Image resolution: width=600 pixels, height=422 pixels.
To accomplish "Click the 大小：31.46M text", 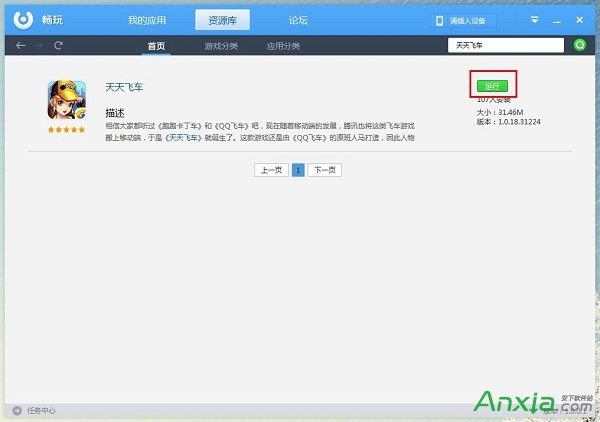I will (x=500, y=112).
